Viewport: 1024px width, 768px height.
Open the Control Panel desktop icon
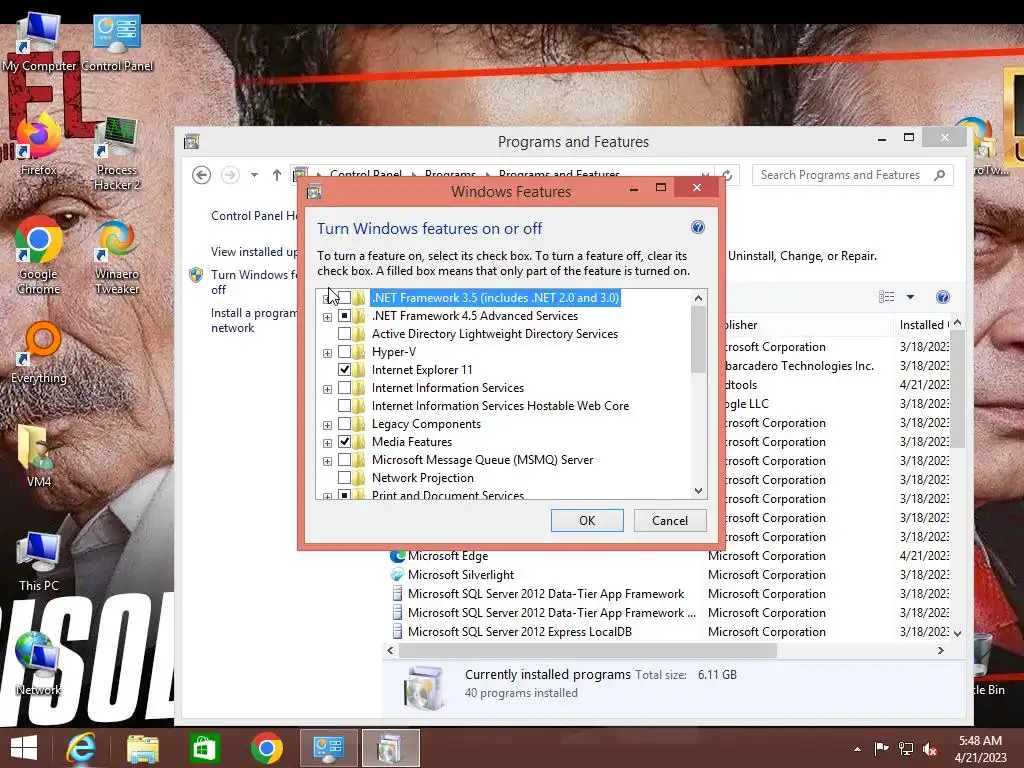117,42
